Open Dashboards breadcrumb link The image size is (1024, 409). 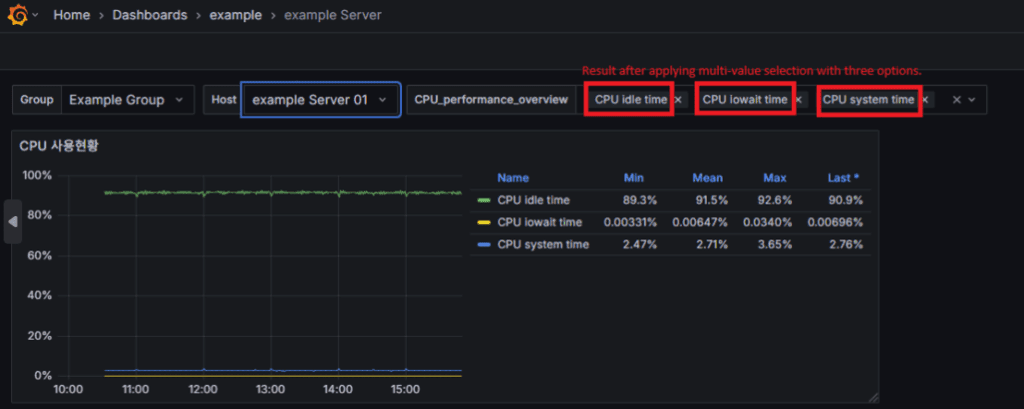pos(148,16)
